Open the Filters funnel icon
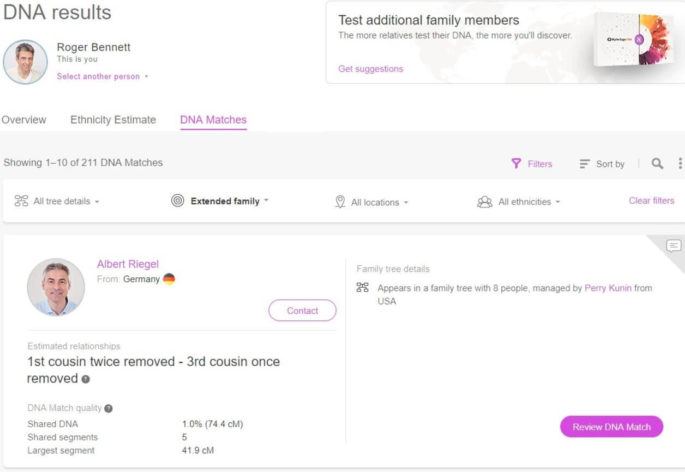Image resolution: width=685 pixels, height=472 pixels. click(516, 163)
